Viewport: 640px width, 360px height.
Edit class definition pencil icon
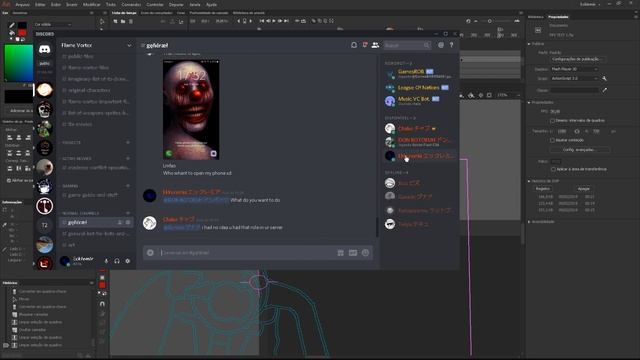click(x=604, y=90)
